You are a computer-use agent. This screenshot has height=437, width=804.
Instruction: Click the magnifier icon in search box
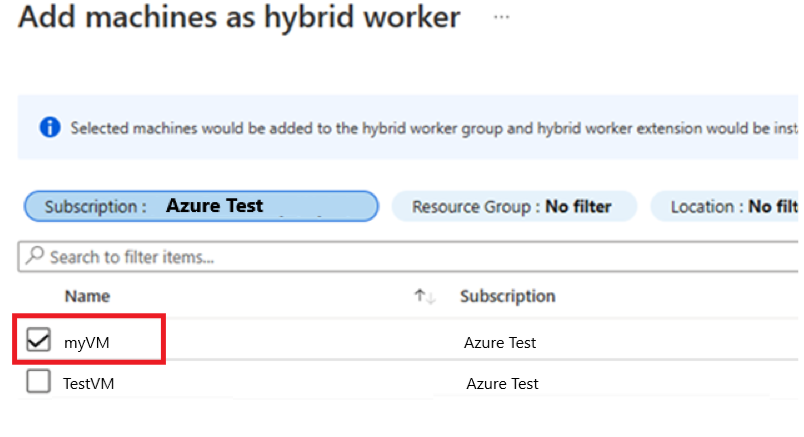tap(35, 257)
